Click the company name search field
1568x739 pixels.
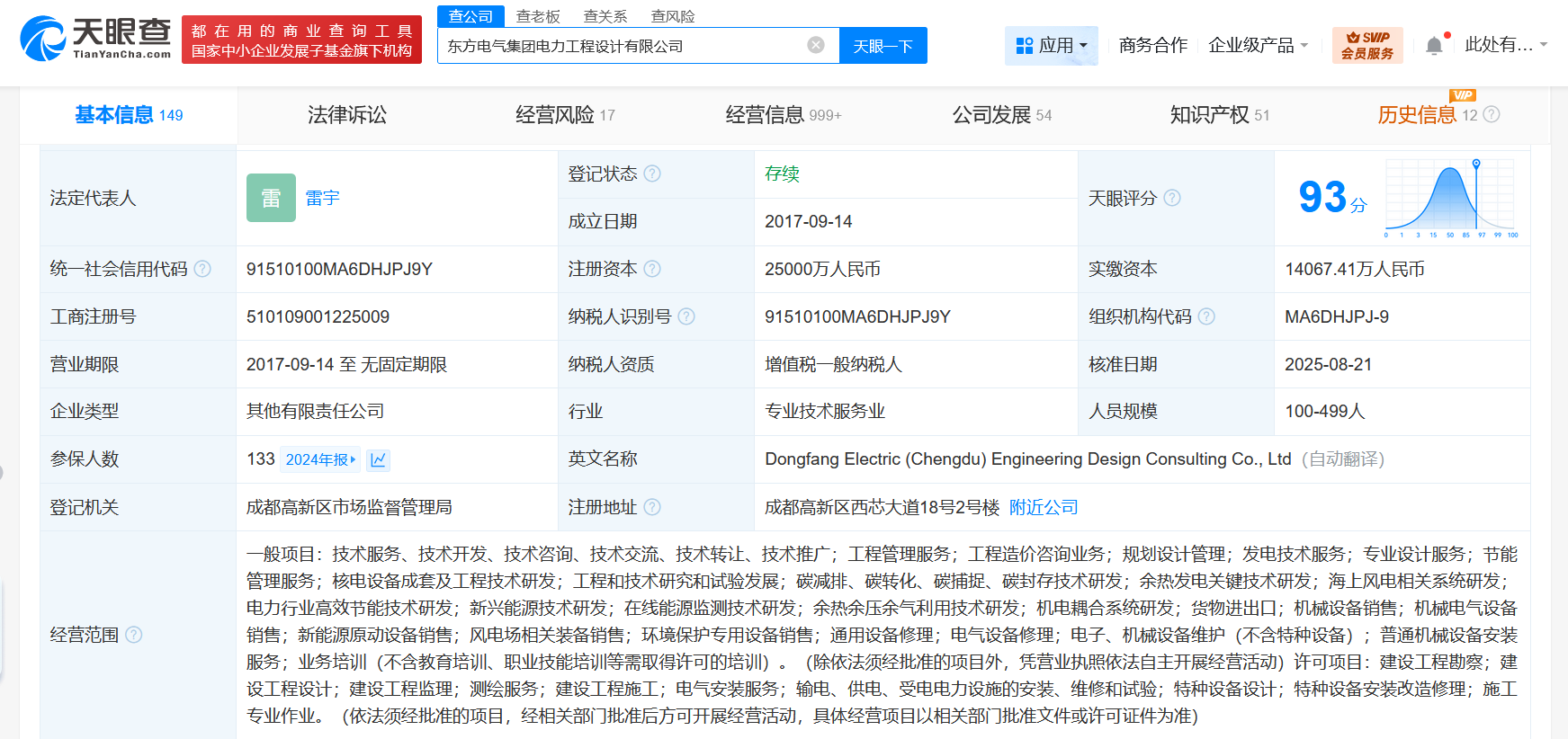(x=621, y=46)
